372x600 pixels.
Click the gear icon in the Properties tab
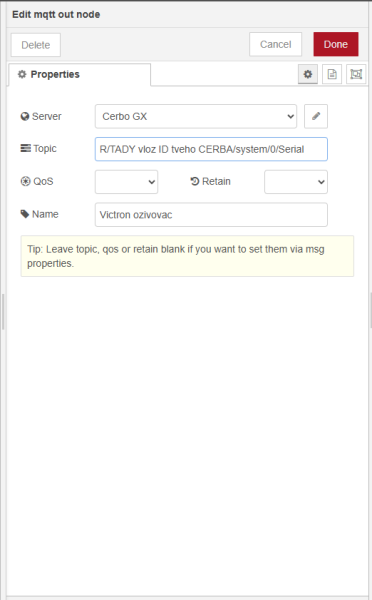[22, 74]
